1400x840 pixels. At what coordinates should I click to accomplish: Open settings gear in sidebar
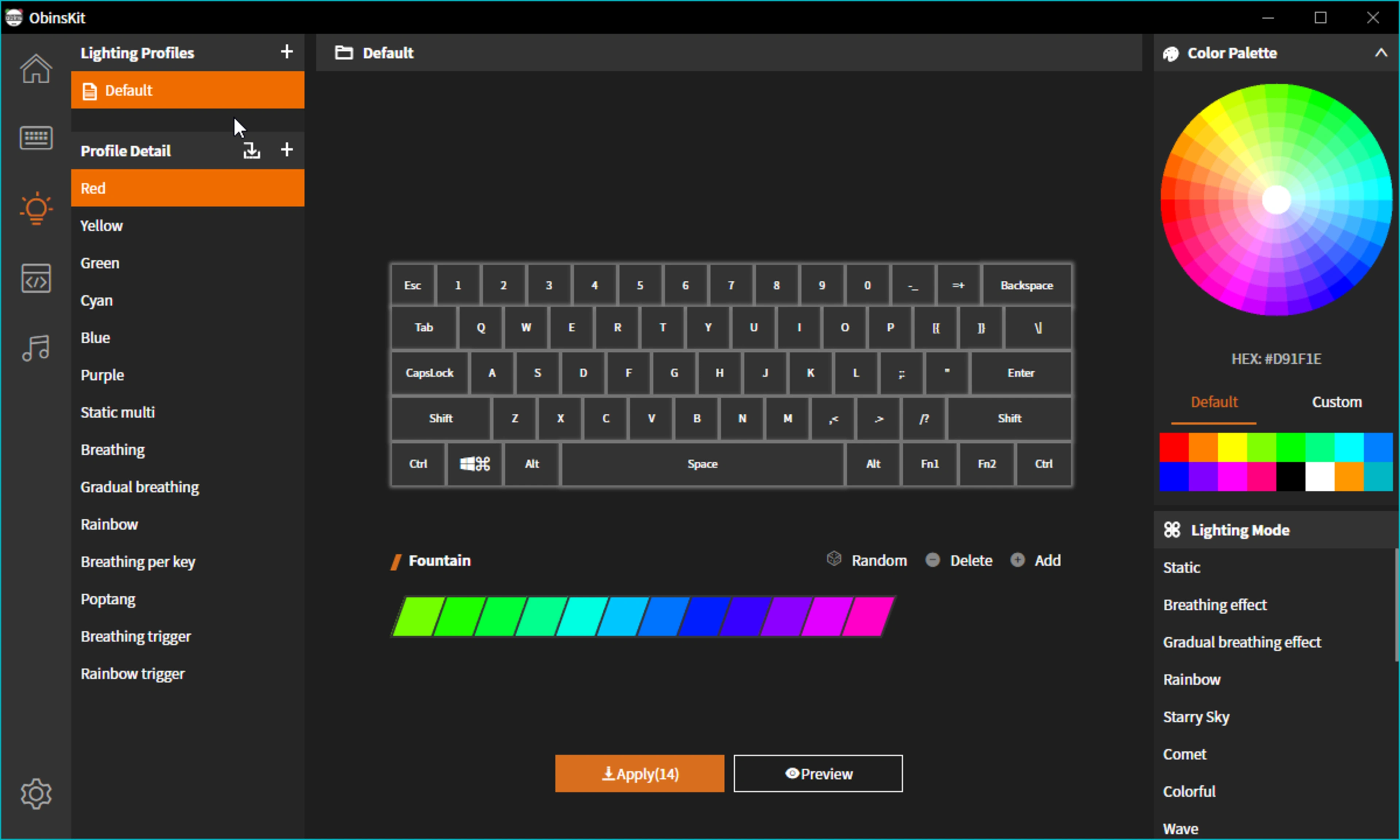coord(36,794)
